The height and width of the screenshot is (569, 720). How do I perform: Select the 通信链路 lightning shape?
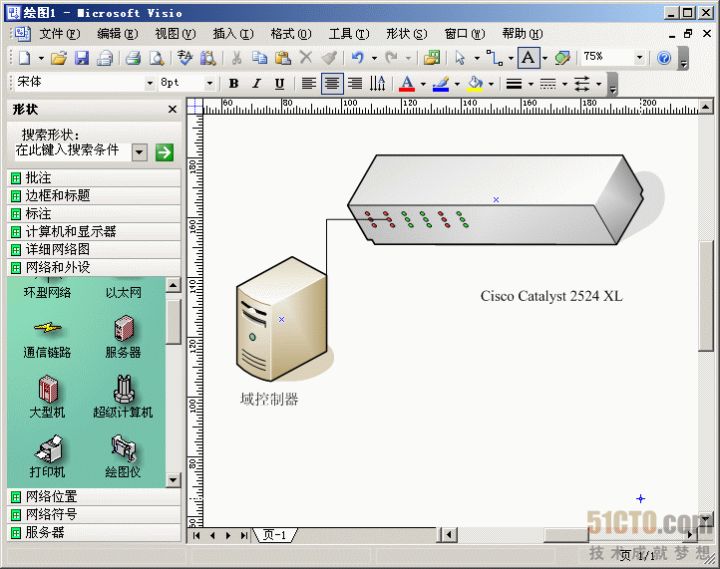47,338
